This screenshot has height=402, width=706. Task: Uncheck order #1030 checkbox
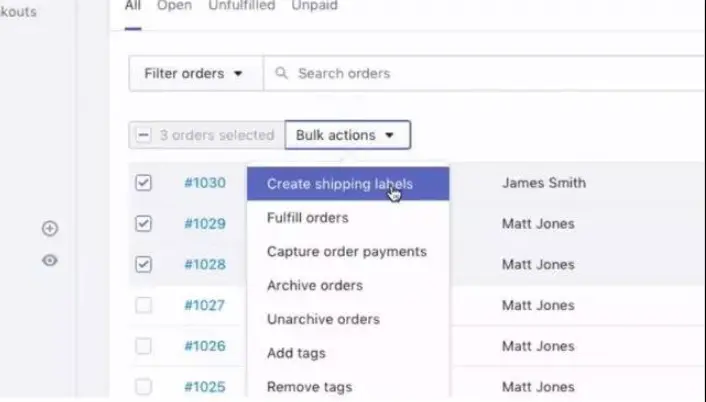click(x=143, y=183)
